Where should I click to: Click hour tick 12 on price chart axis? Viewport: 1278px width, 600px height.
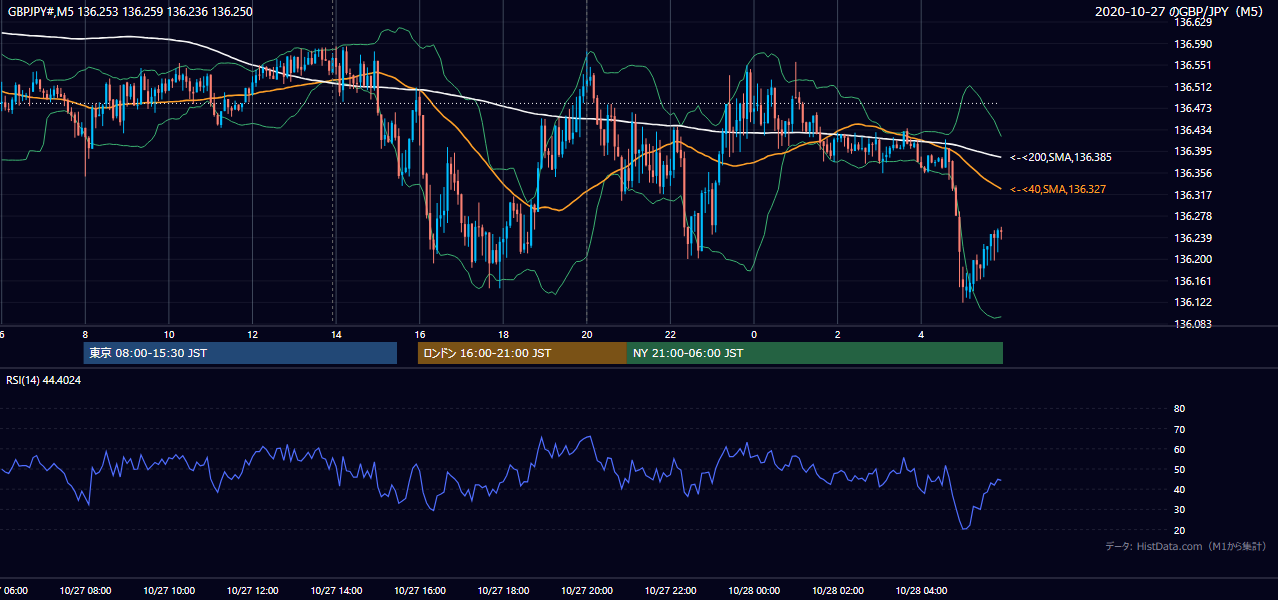[252, 335]
